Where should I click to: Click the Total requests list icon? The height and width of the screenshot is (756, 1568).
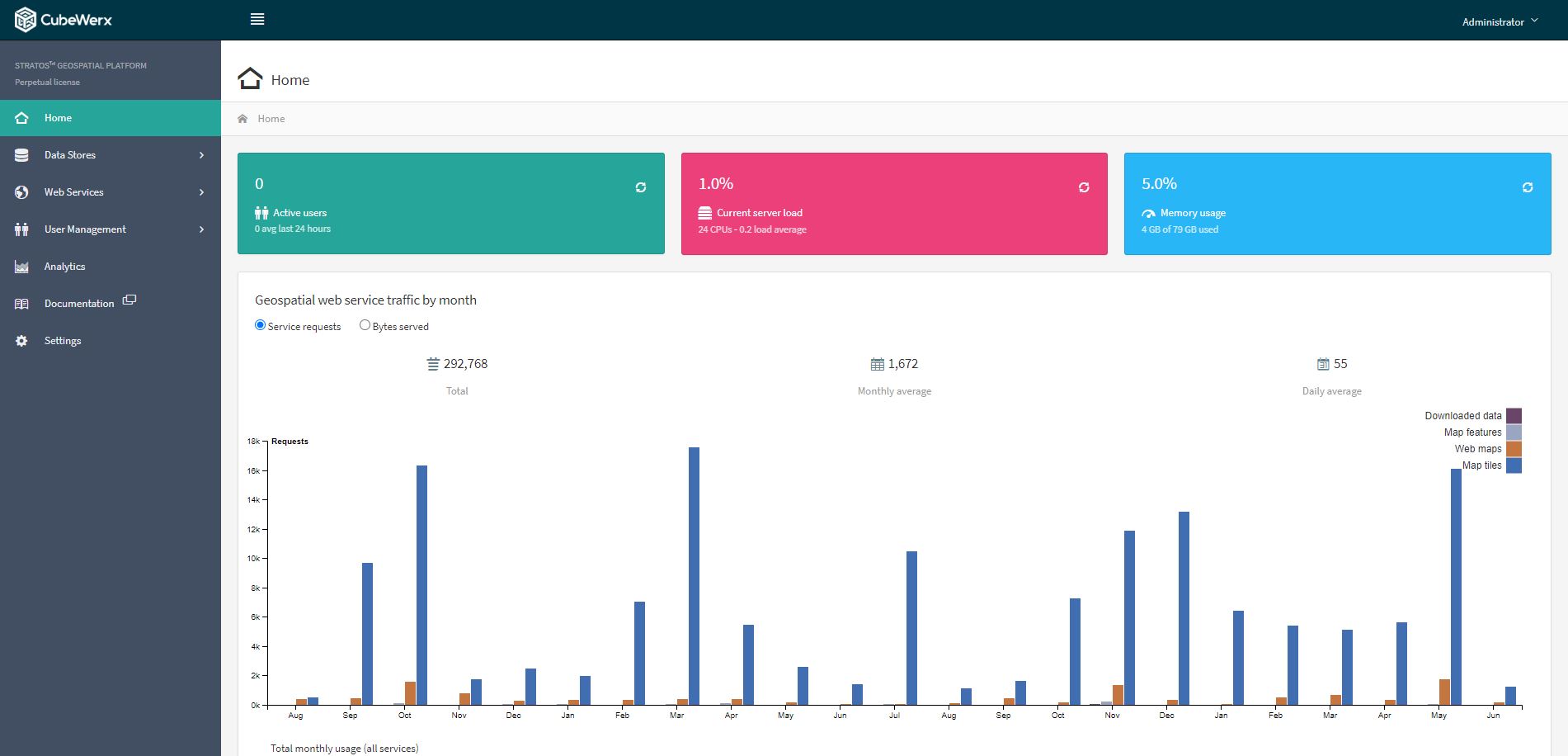click(x=433, y=364)
